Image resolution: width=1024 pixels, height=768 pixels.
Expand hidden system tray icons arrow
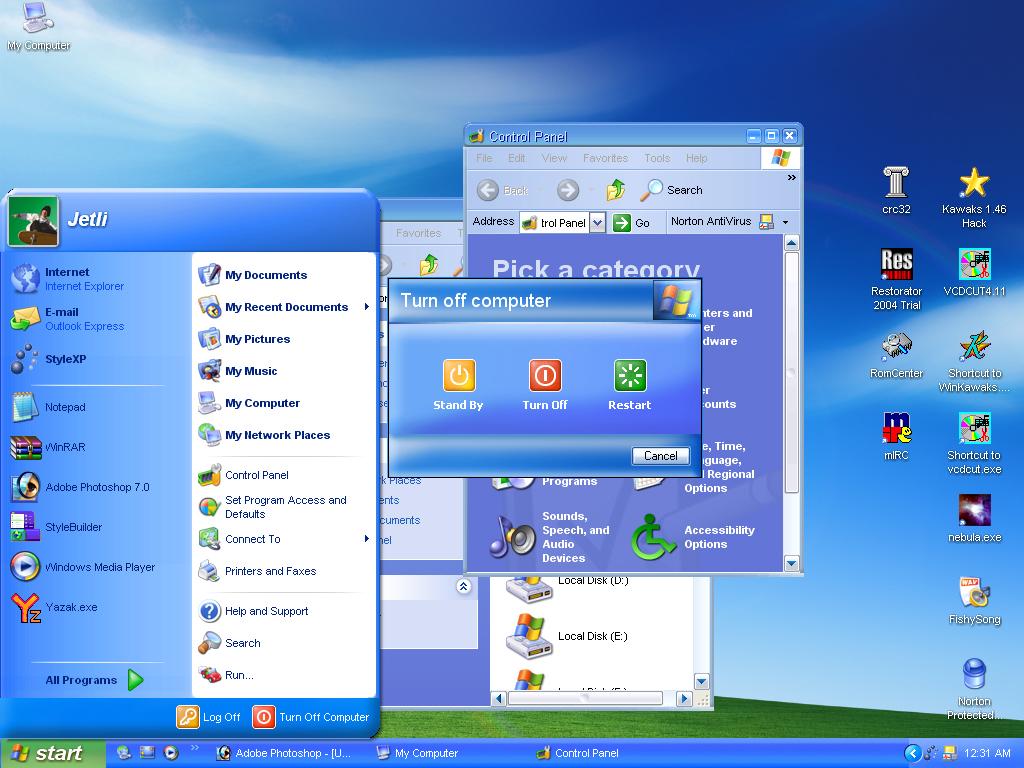(x=912, y=753)
